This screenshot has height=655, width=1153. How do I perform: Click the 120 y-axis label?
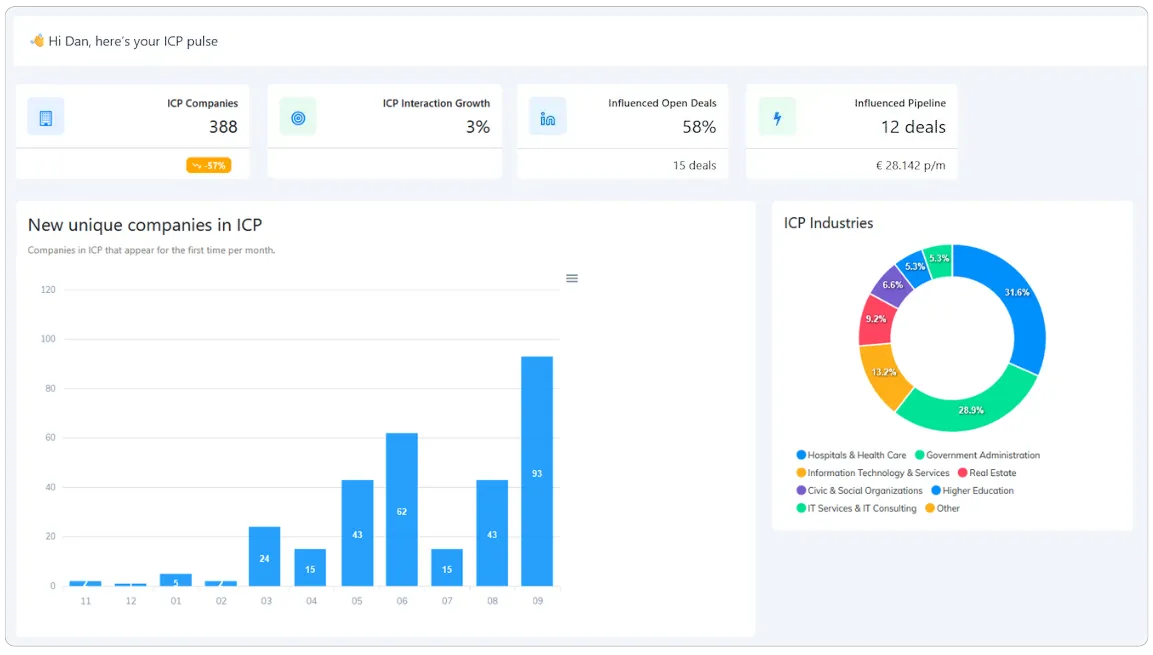point(48,290)
